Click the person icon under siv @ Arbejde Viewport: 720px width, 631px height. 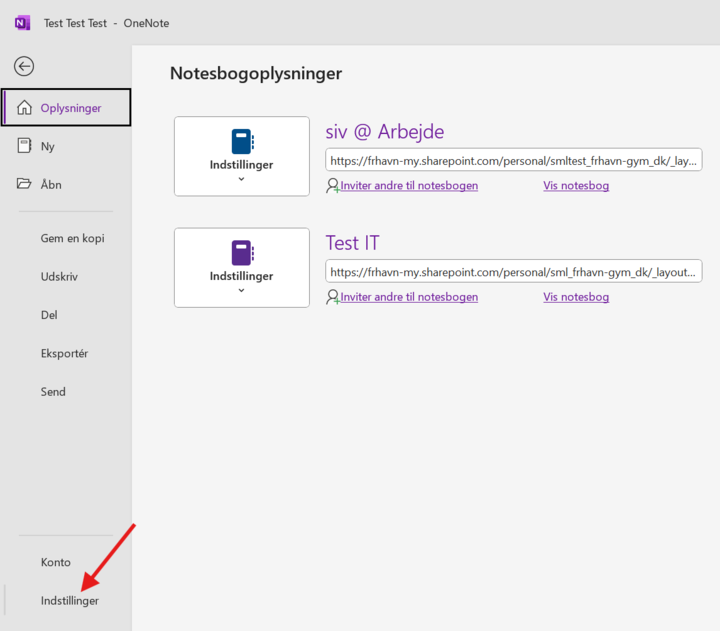(333, 186)
